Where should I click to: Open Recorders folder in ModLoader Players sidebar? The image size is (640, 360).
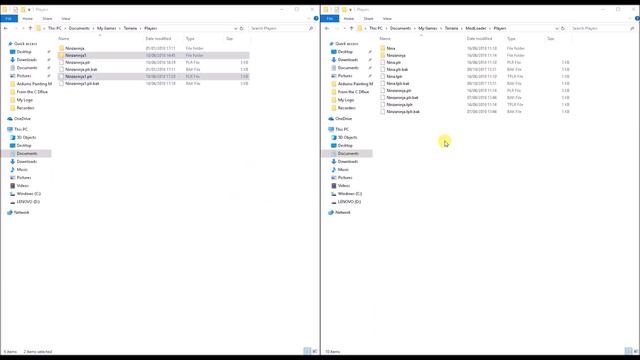tap(347, 108)
